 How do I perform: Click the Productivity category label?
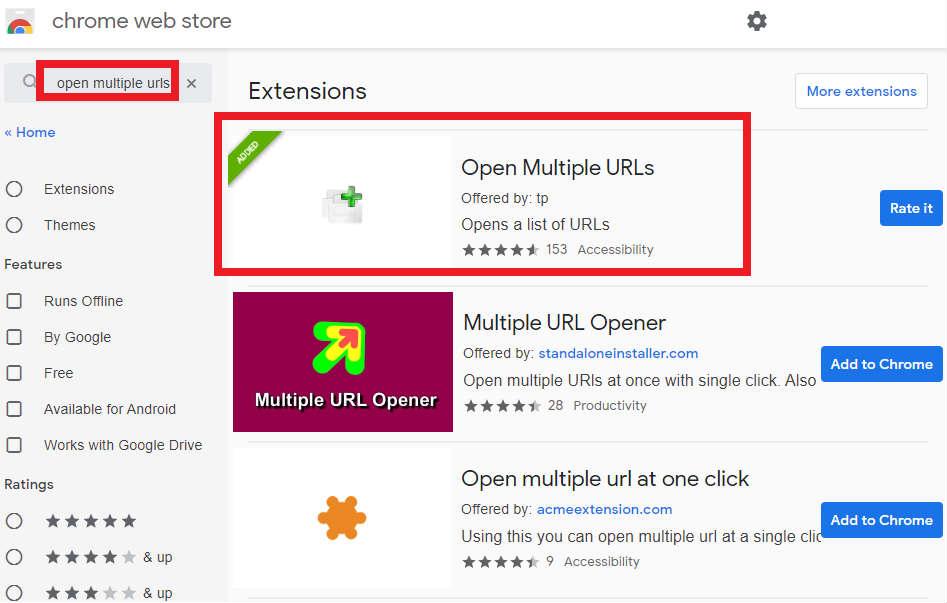(609, 405)
